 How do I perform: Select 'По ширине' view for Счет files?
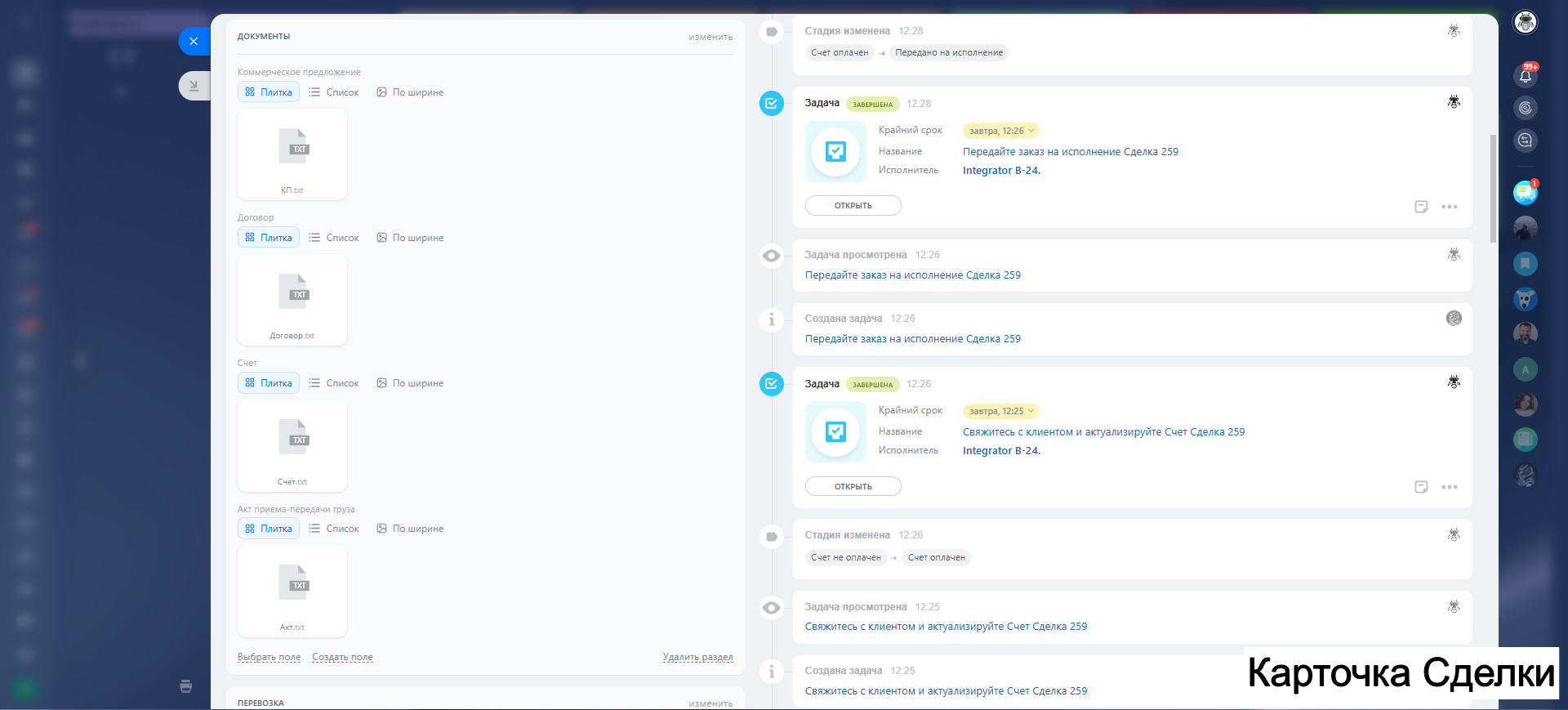tap(410, 383)
